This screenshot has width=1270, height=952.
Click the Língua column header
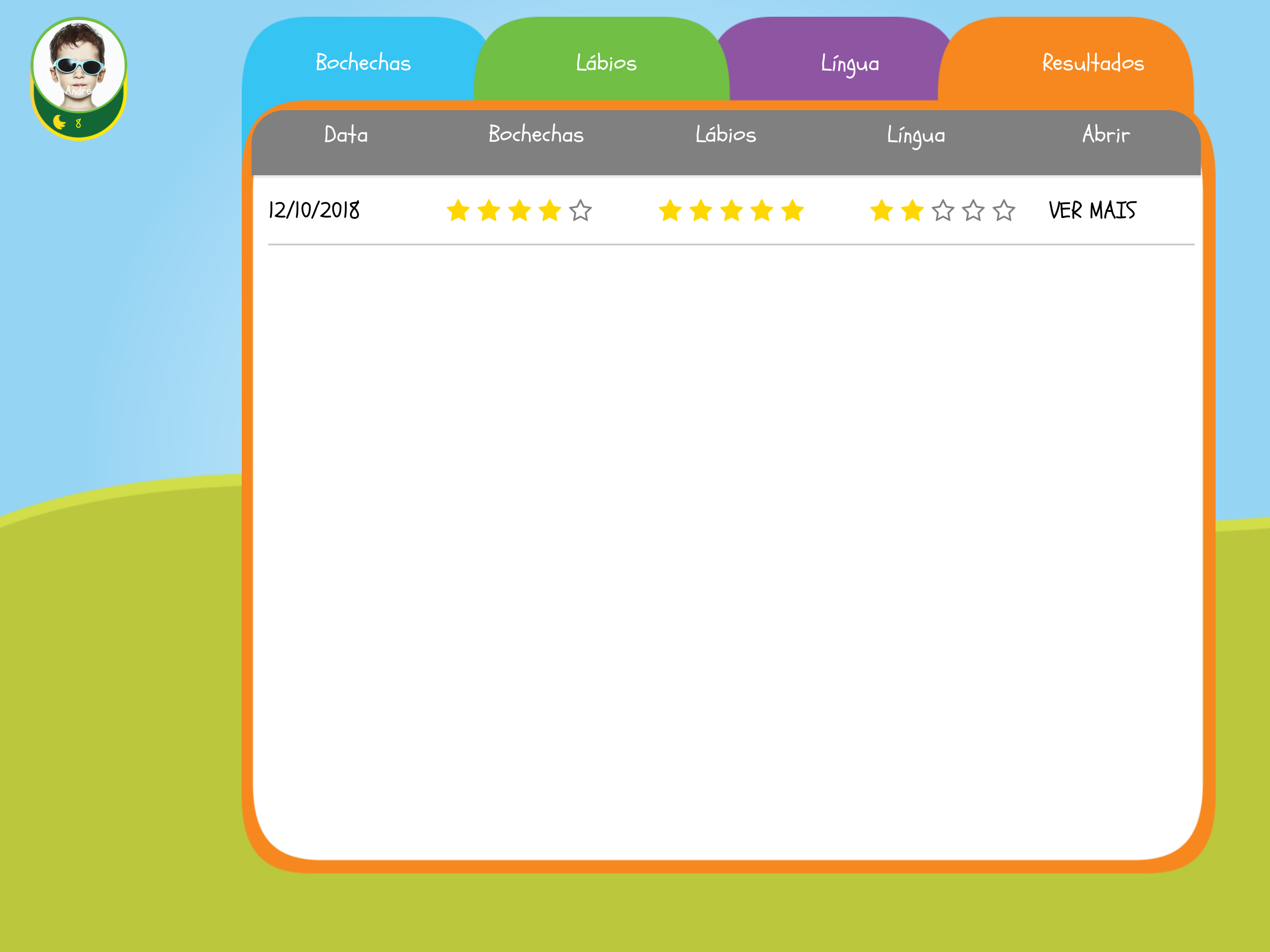point(916,136)
